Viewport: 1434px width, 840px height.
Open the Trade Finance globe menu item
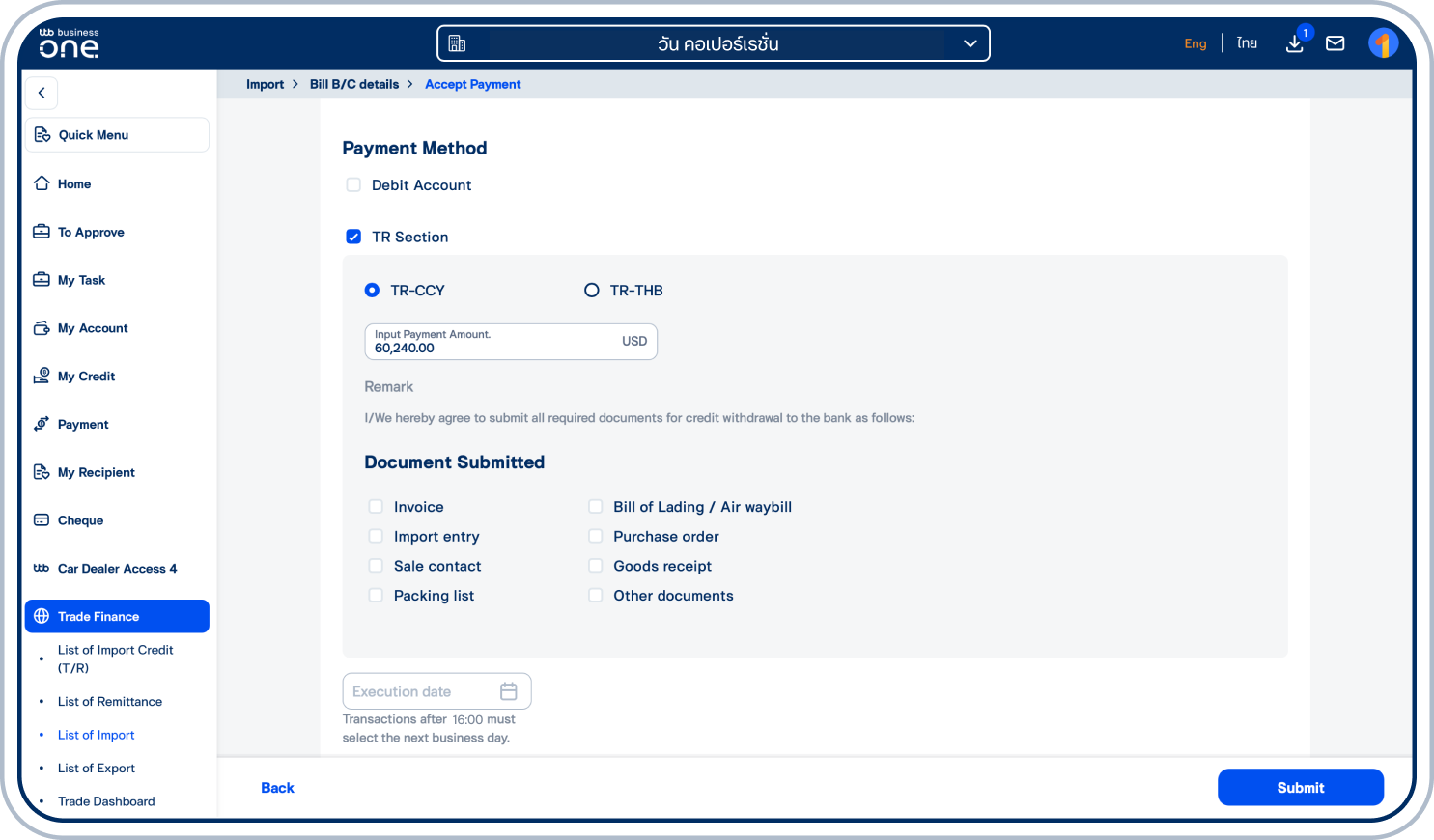98,616
